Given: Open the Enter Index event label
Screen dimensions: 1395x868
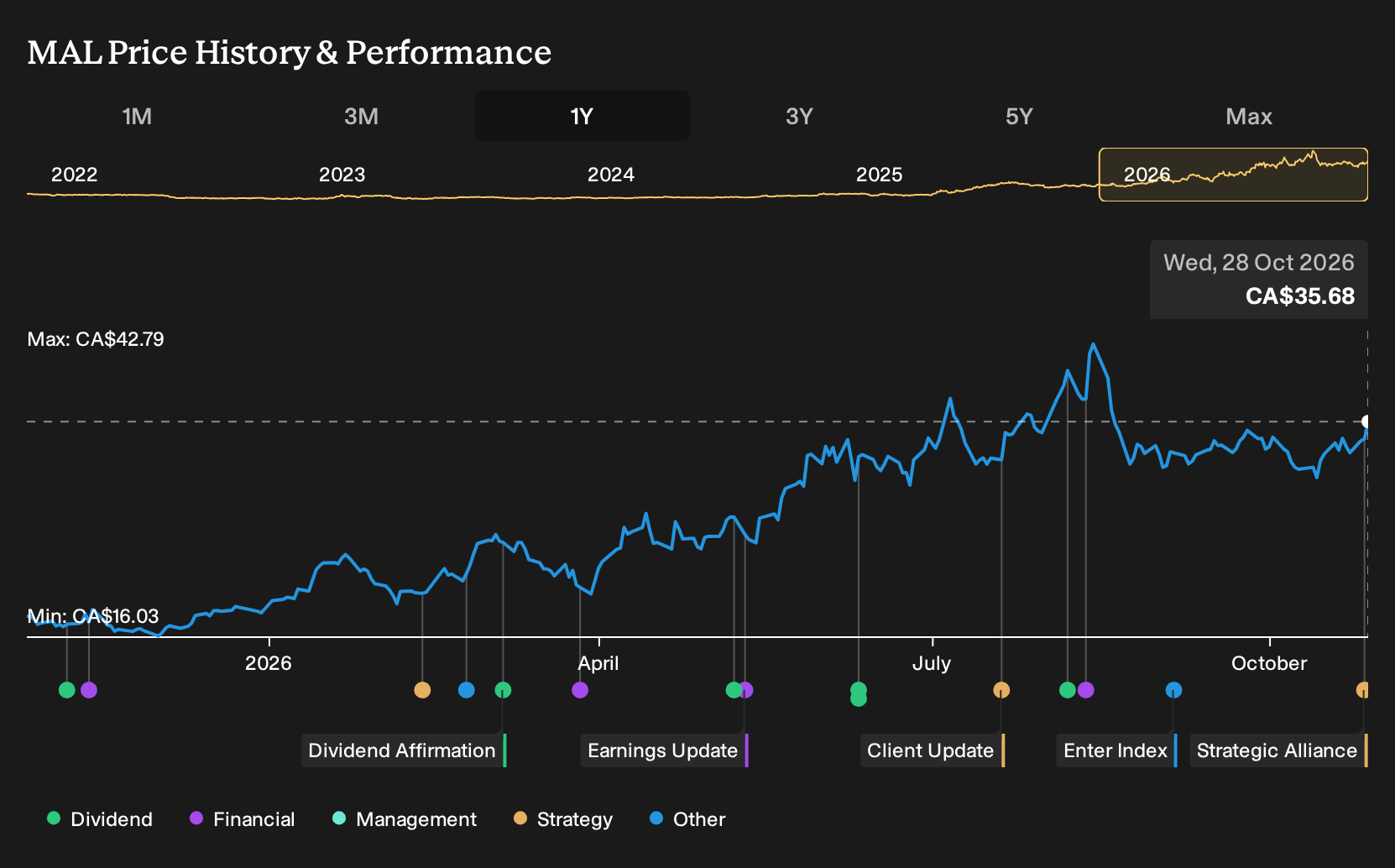Looking at the screenshot, I should (x=1117, y=750).
